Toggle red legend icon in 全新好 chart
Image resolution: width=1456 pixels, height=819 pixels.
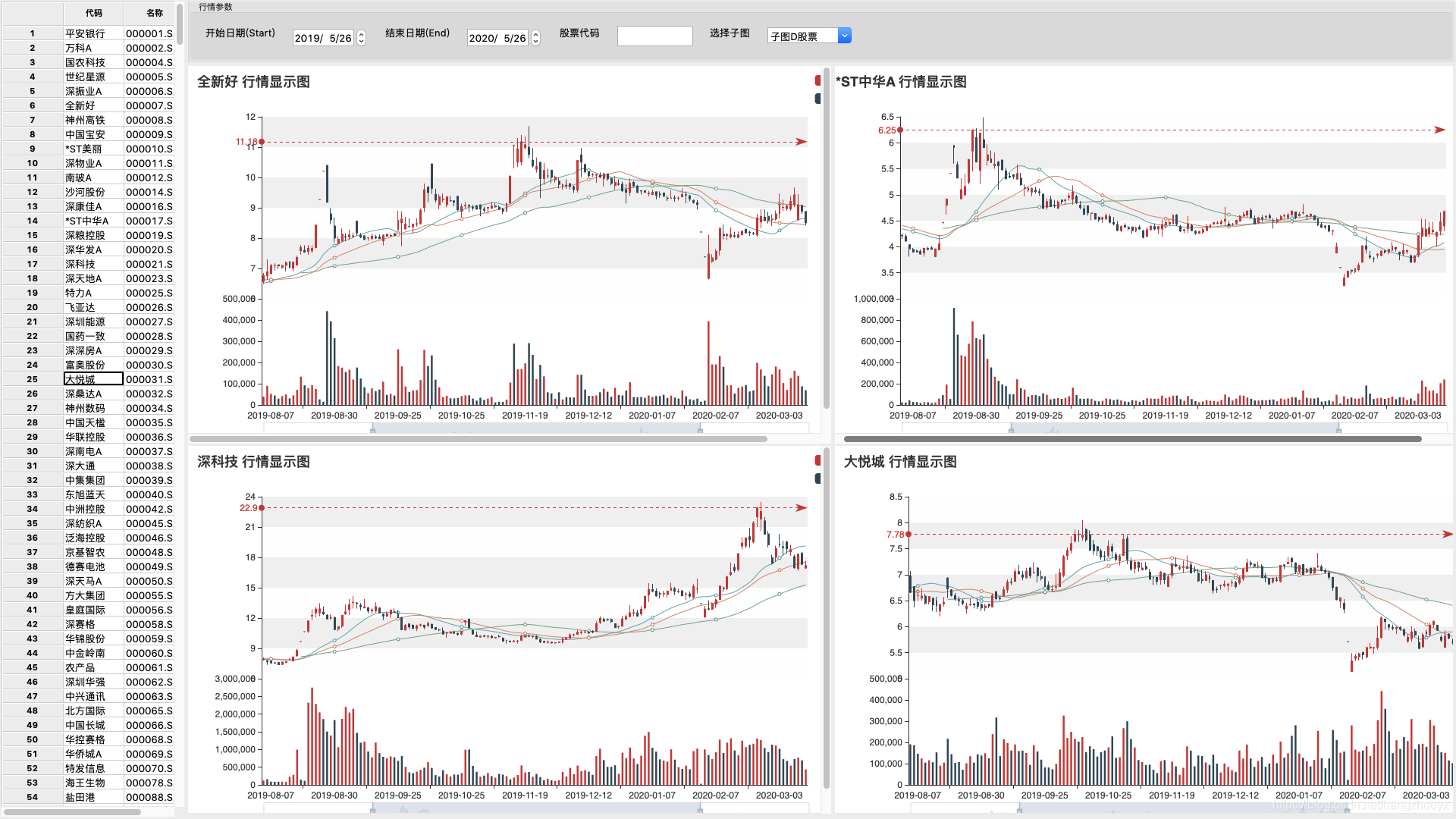817,80
